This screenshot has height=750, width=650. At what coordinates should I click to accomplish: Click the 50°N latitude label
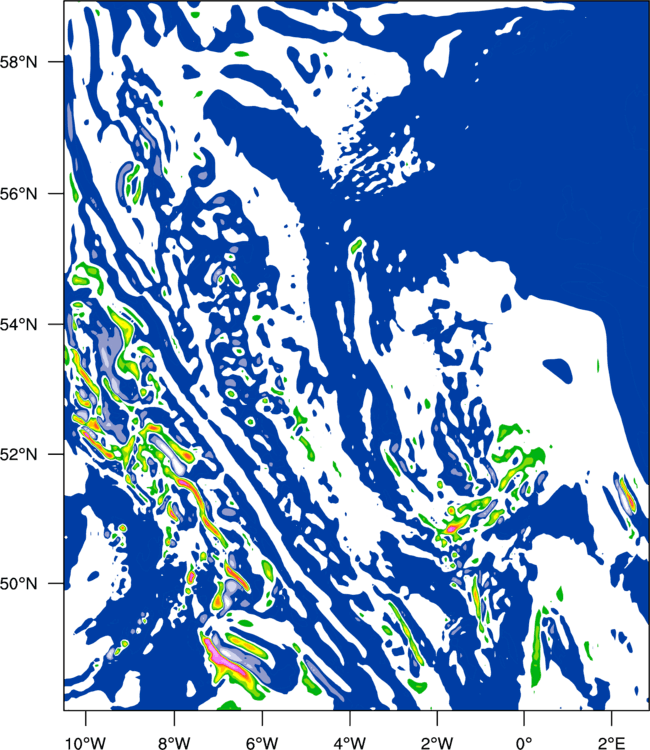18,584
